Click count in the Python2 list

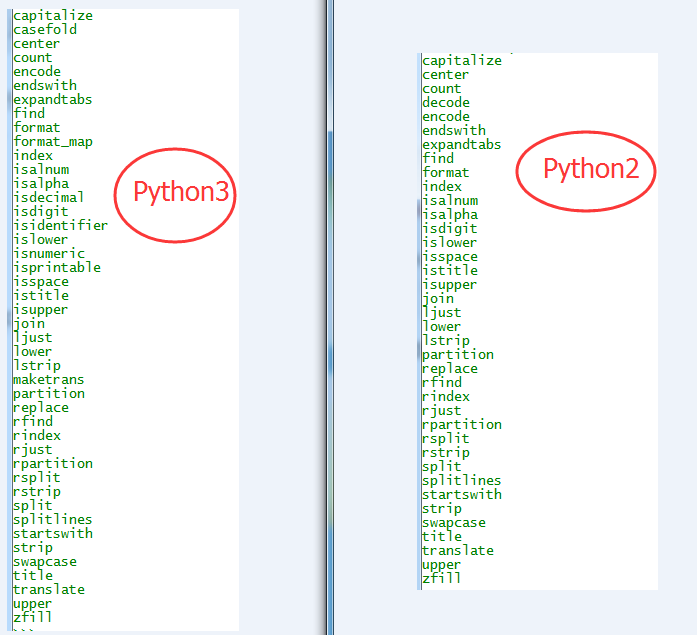441,88
